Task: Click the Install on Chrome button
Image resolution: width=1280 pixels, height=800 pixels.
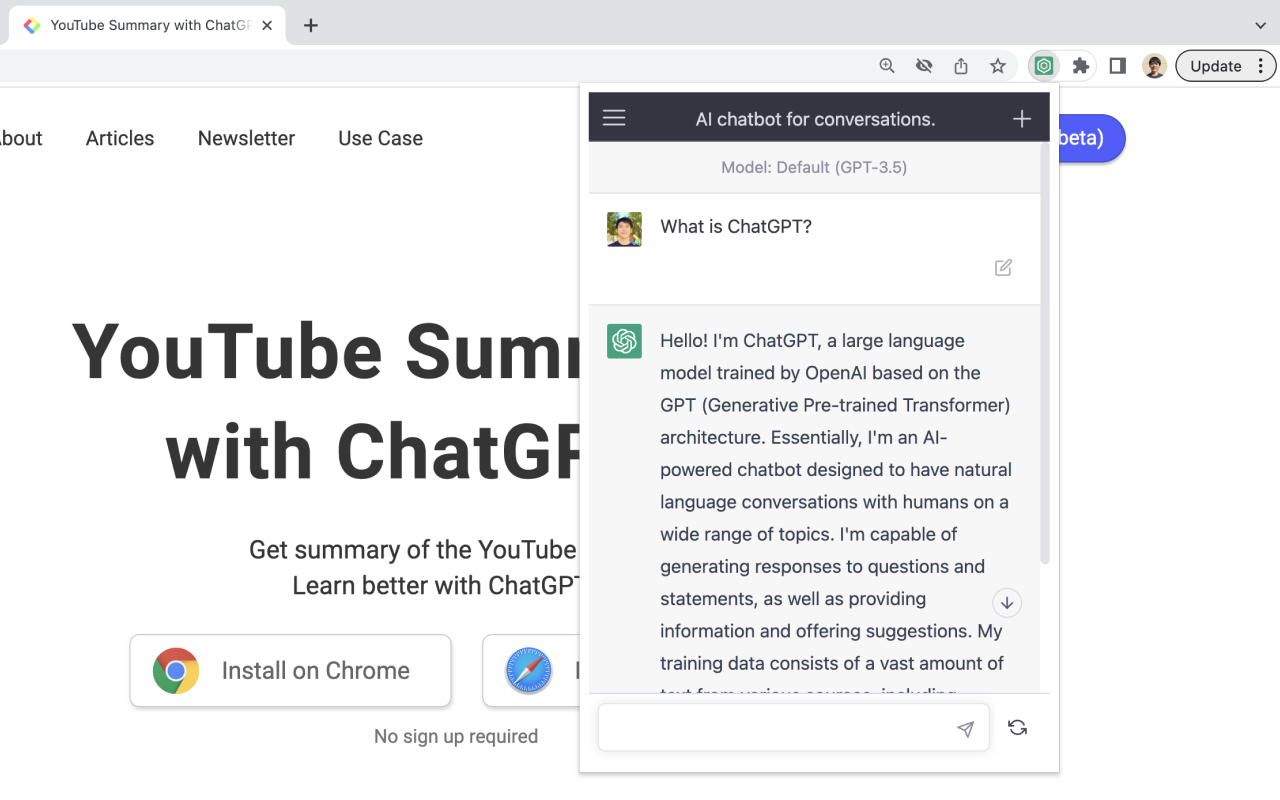Action: [x=290, y=670]
